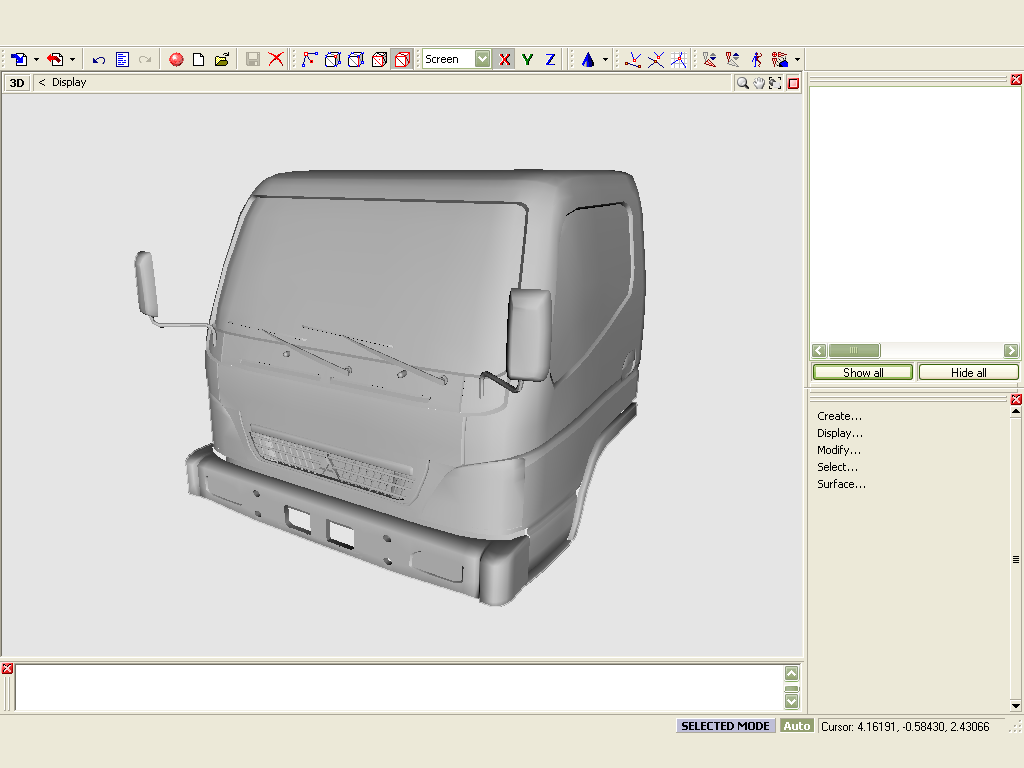Click the command line scroll-down arrow

[x=792, y=701]
